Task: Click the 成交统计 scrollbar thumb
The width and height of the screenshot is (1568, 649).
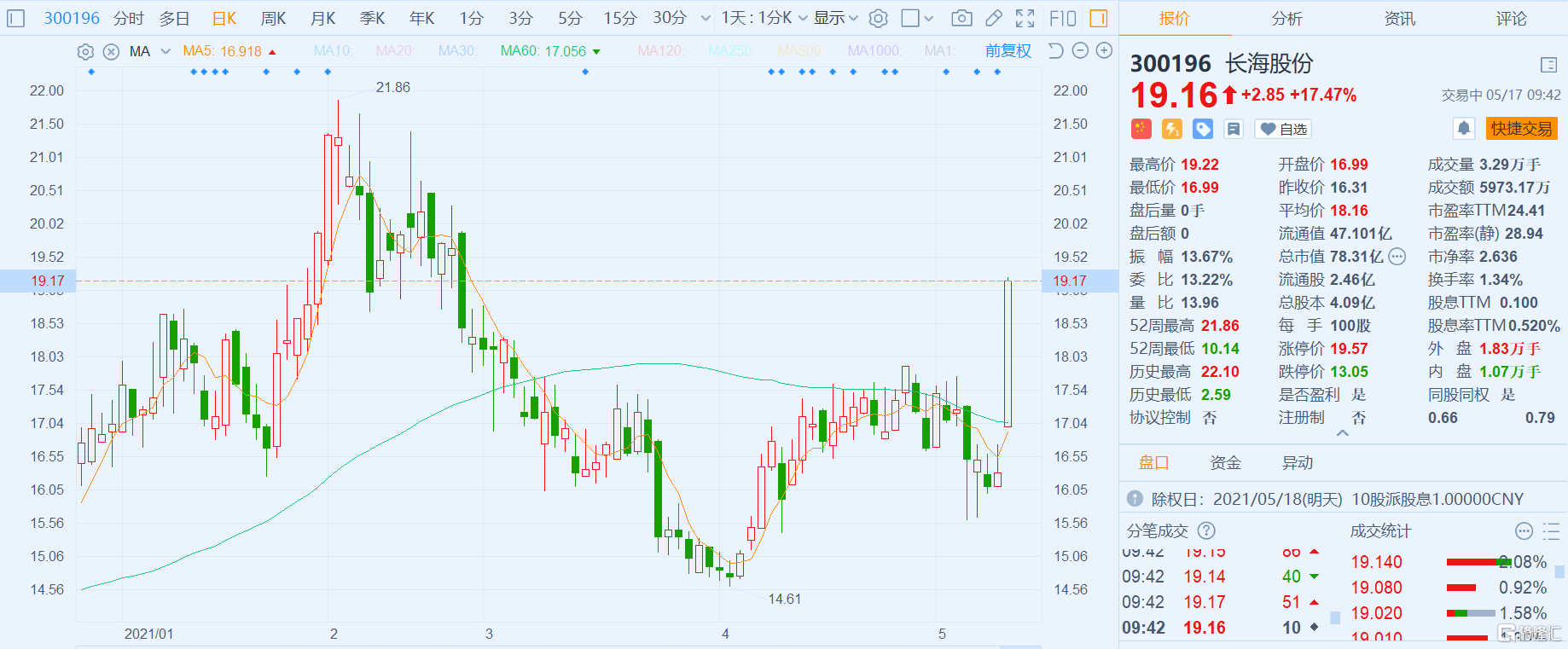Action: point(1560,571)
